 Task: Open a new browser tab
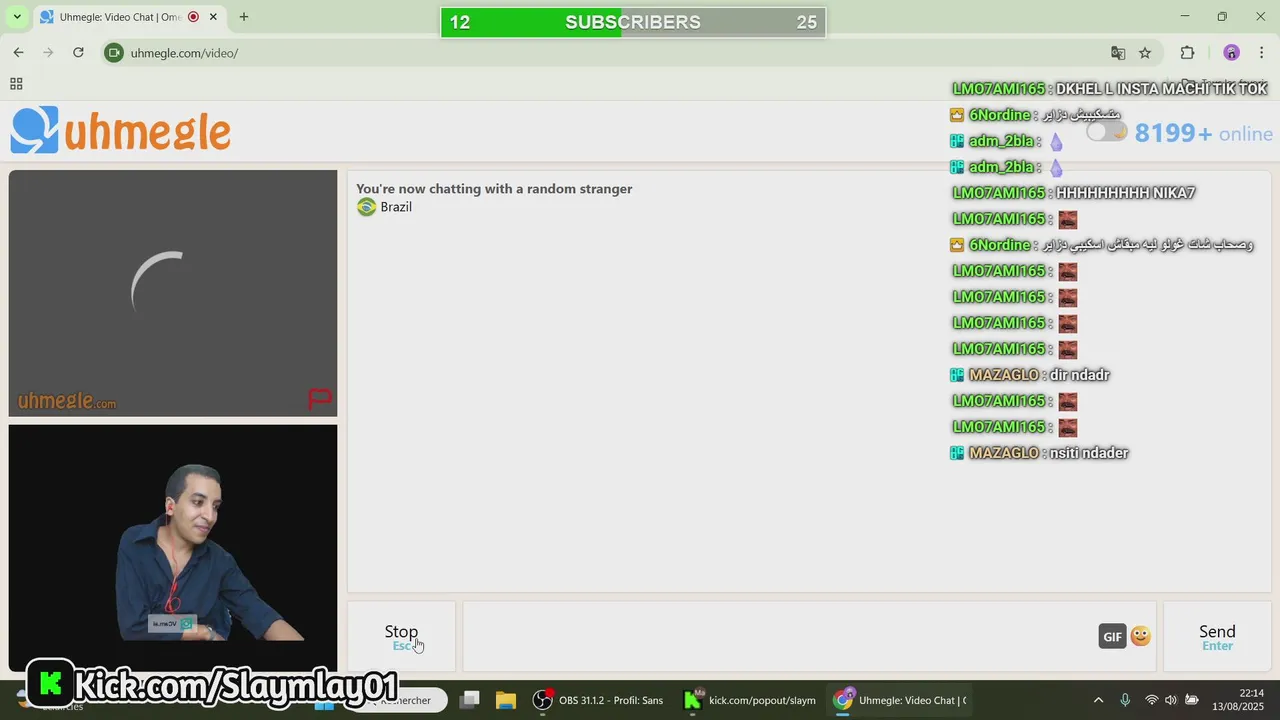point(244,17)
